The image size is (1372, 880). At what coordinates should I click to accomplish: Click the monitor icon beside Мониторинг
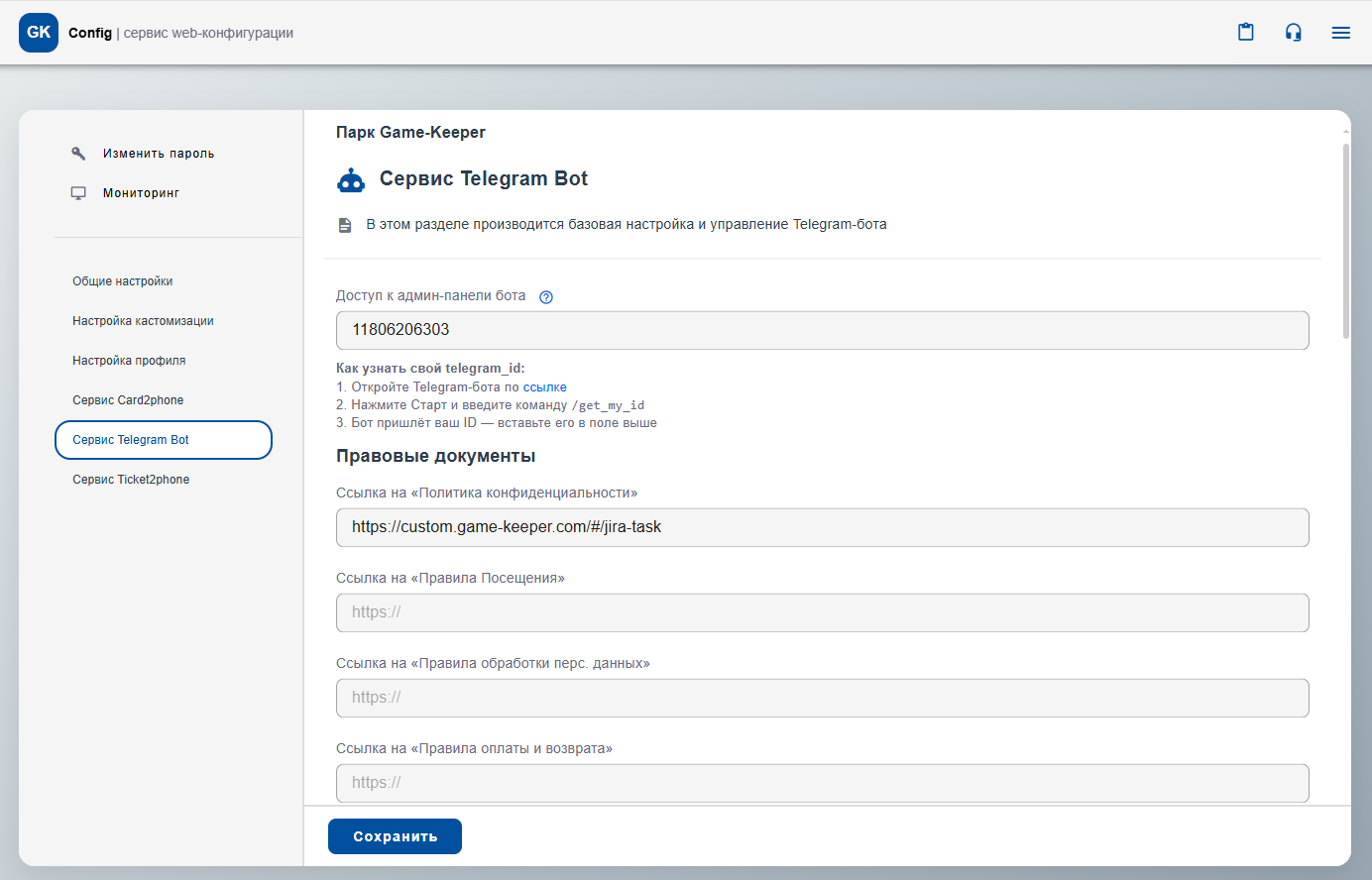[x=78, y=193]
